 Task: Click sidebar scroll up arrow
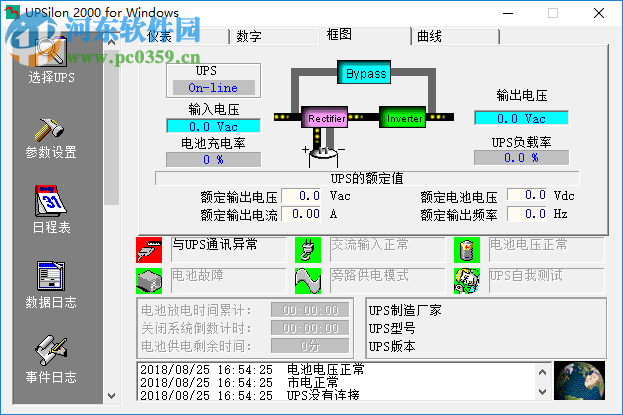[112, 42]
